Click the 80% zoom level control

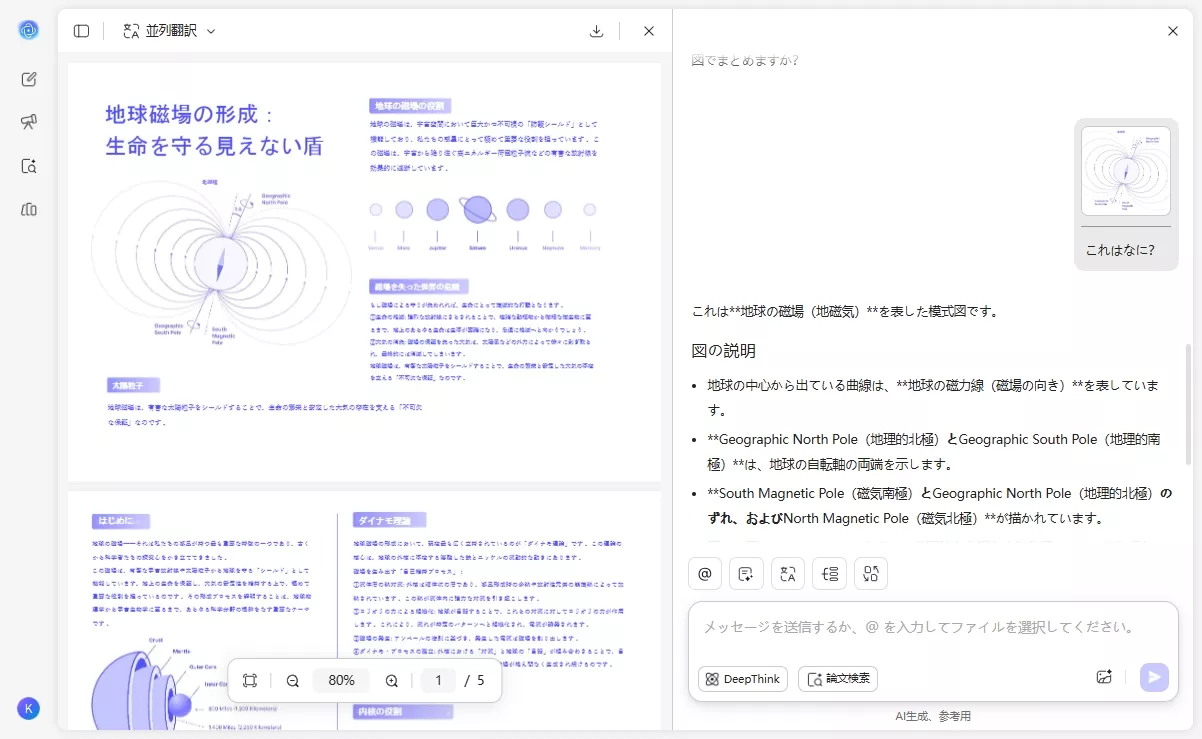coord(341,680)
